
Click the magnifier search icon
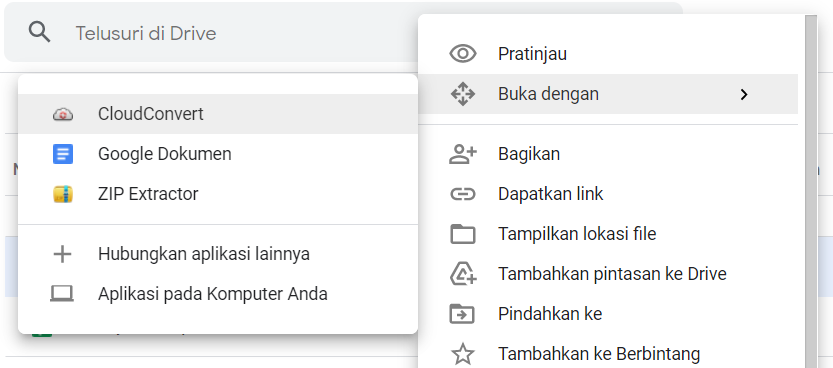pyautogui.click(x=40, y=33)
